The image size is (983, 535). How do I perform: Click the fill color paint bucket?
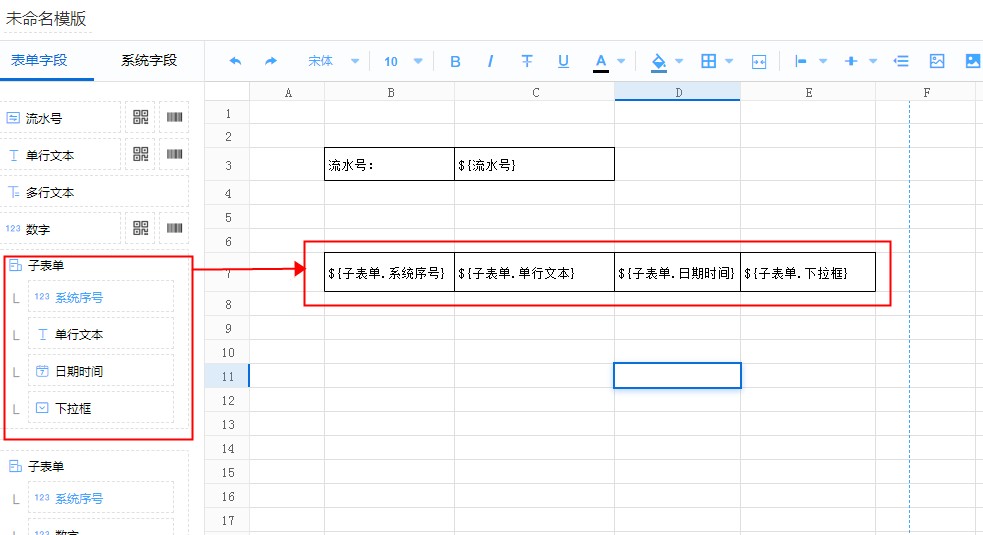[658, 62]
